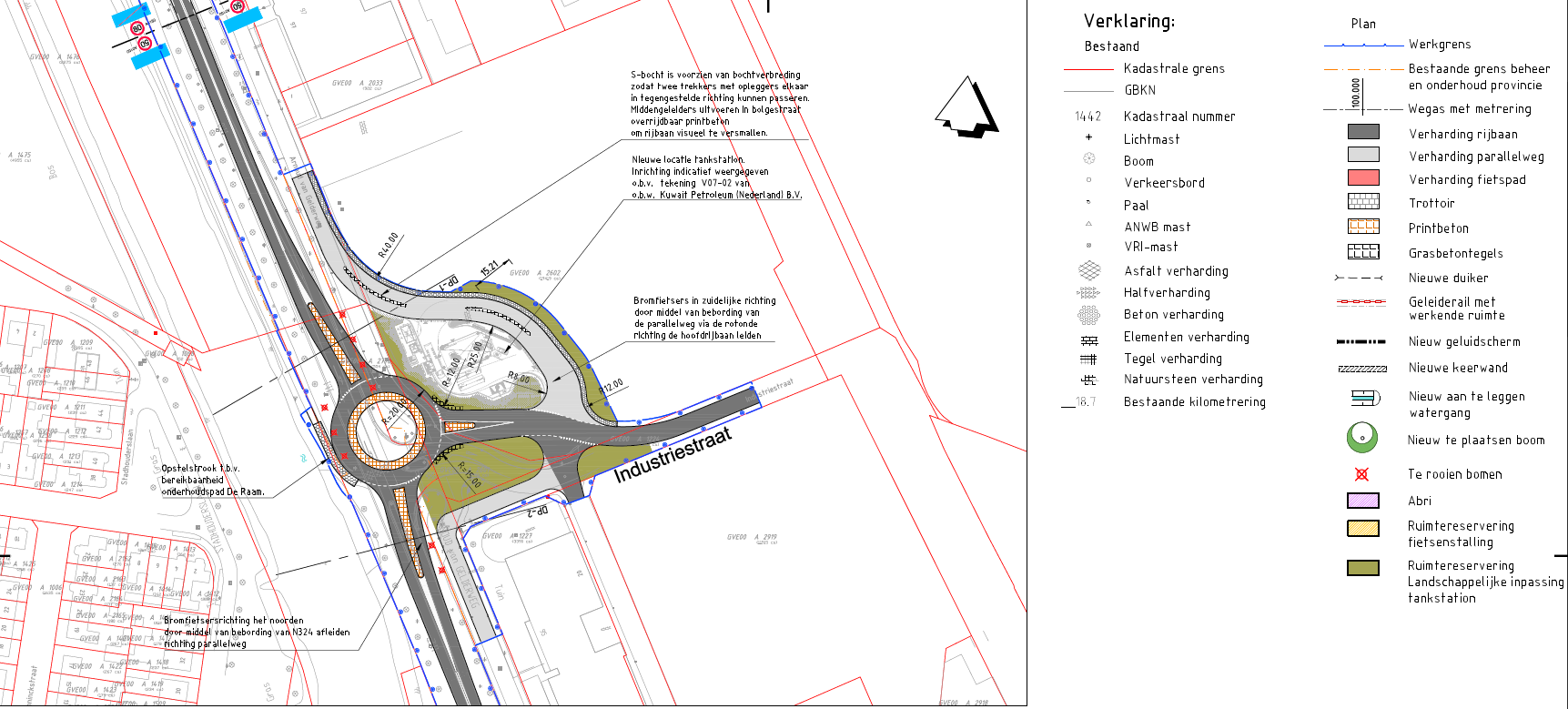This screenshot has height=709, width=1568.
Task: Click the Kadastraal nummer legend label
Action: [1179, 116]
